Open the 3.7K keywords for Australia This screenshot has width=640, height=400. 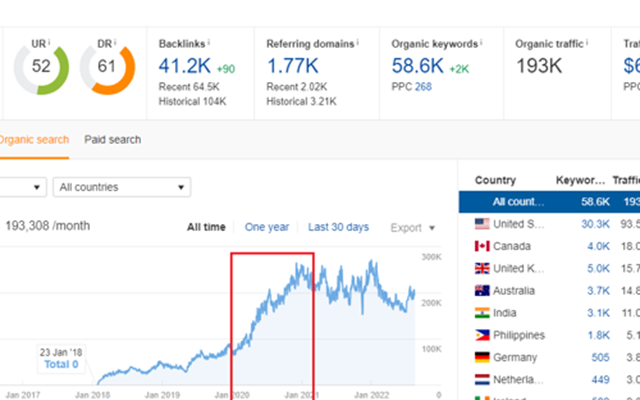pos(599,291)
